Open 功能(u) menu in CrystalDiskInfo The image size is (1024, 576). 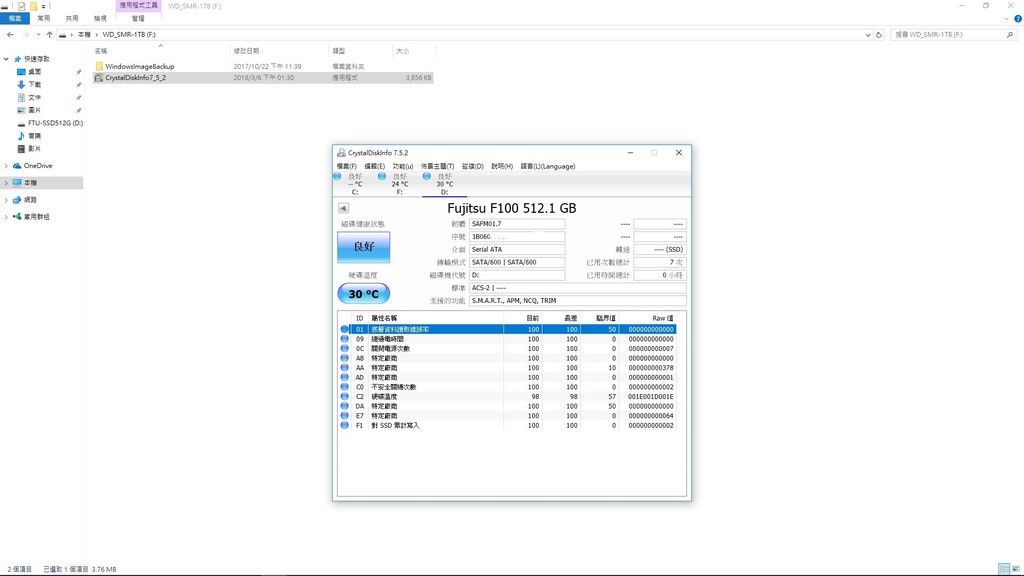point(403,167)
